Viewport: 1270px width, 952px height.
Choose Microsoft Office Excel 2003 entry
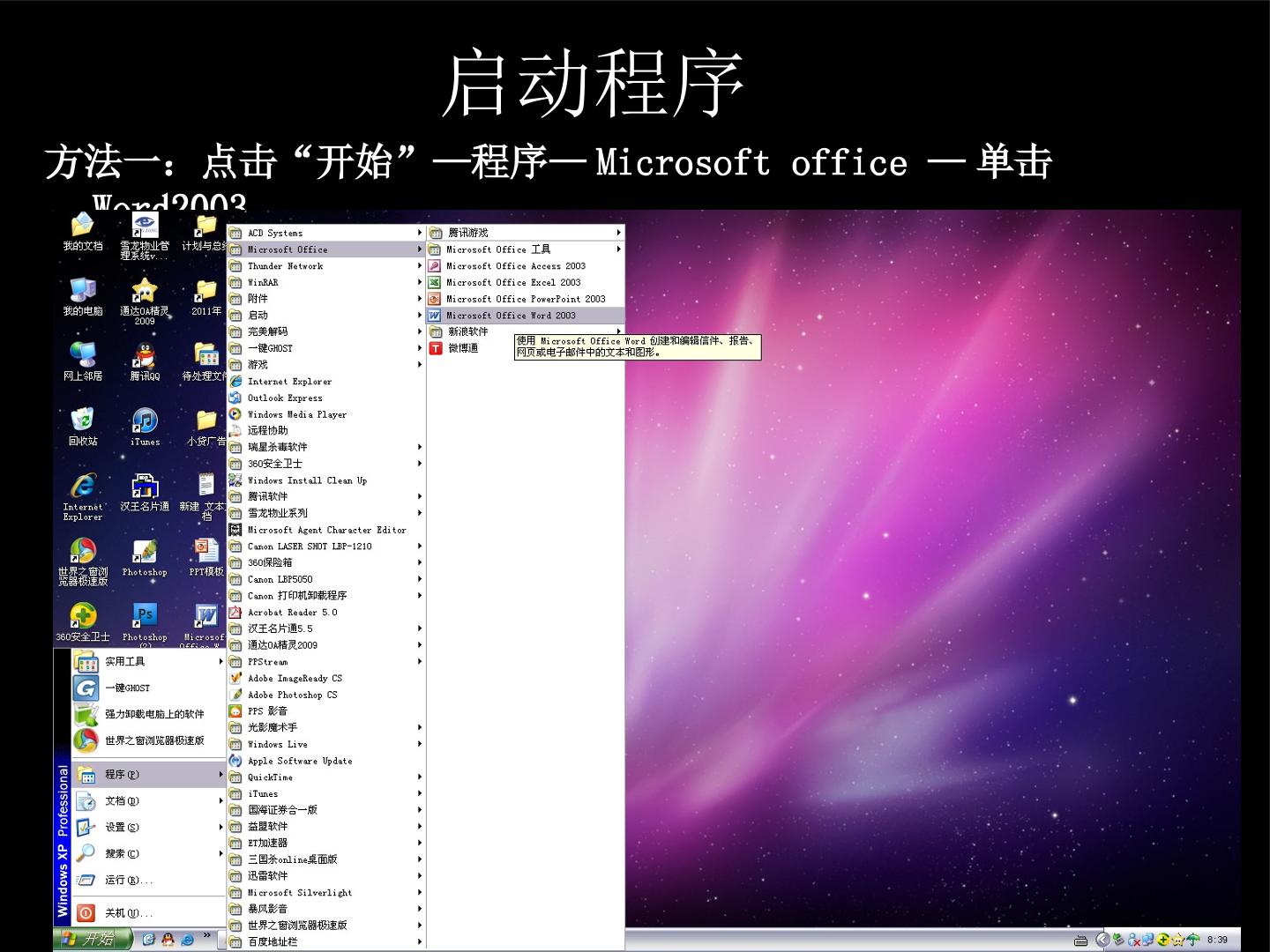(526, 282)
